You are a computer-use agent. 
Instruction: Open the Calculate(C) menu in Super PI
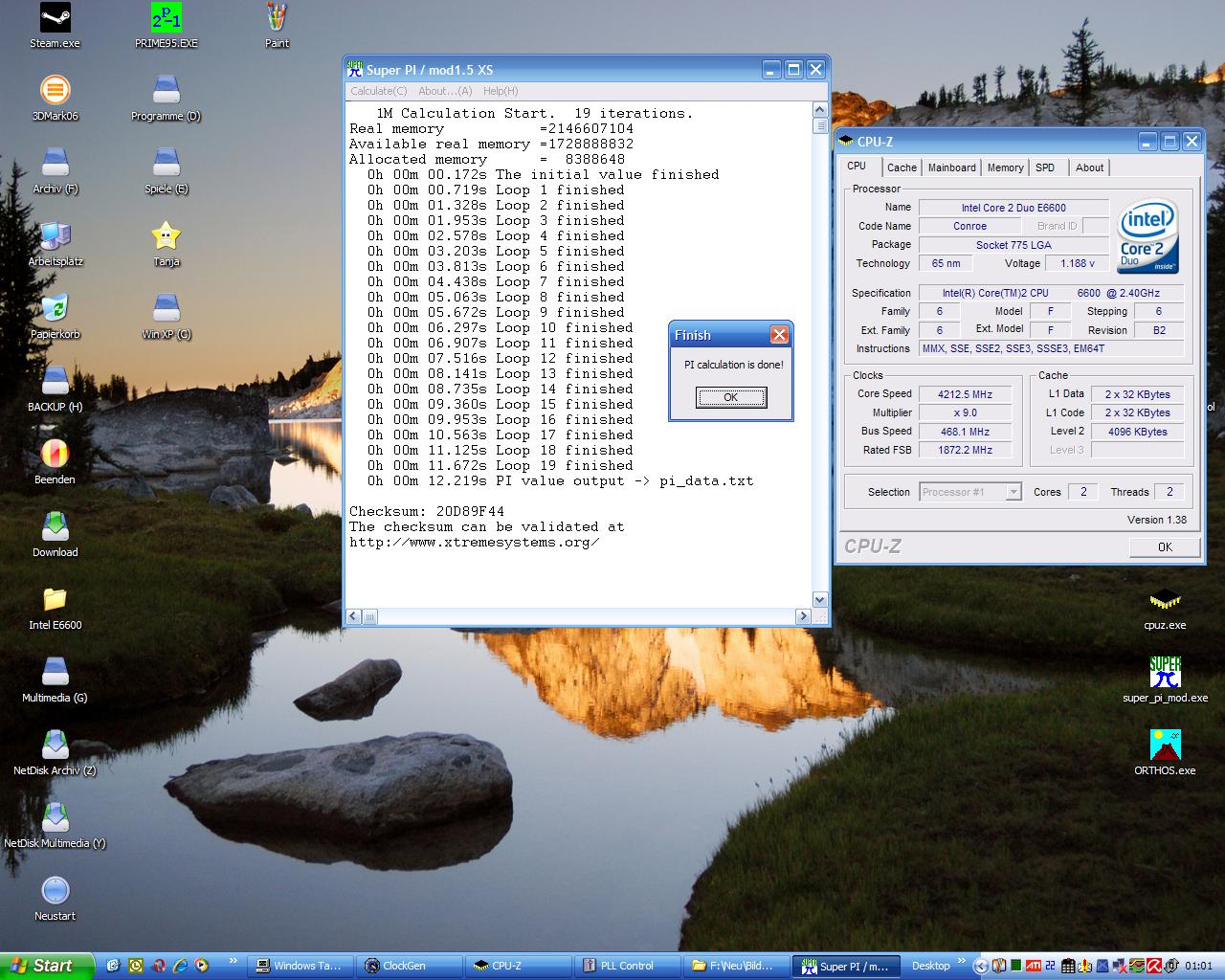[378, 91]
